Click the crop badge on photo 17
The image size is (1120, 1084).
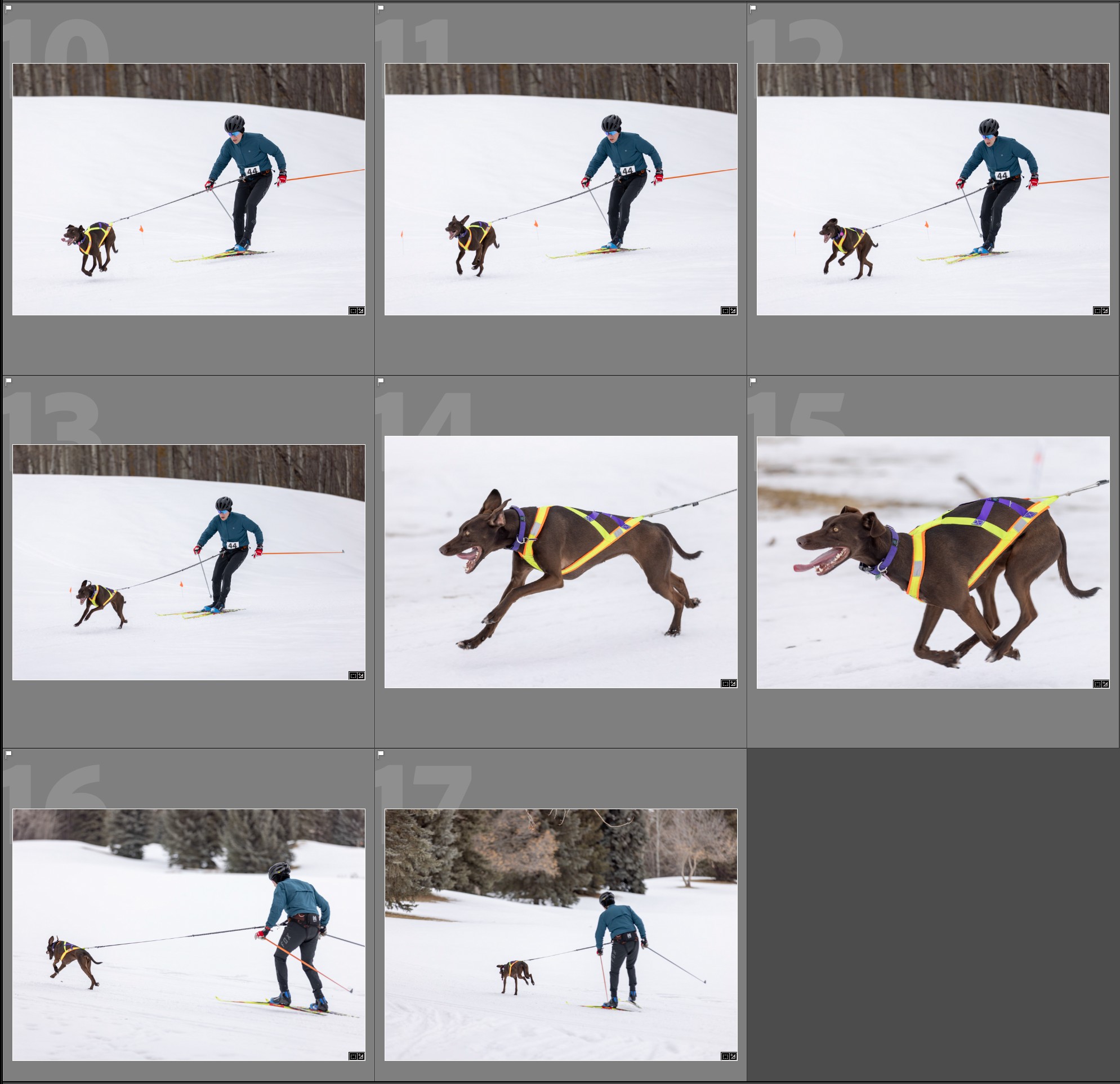725,1056
